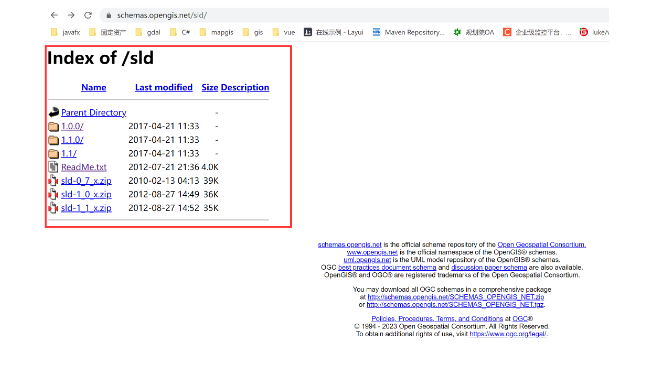Open the 1.0.0/ directory link
Image resolution: width=661 pixels, height=369 pixels.
tap(72, 126)
